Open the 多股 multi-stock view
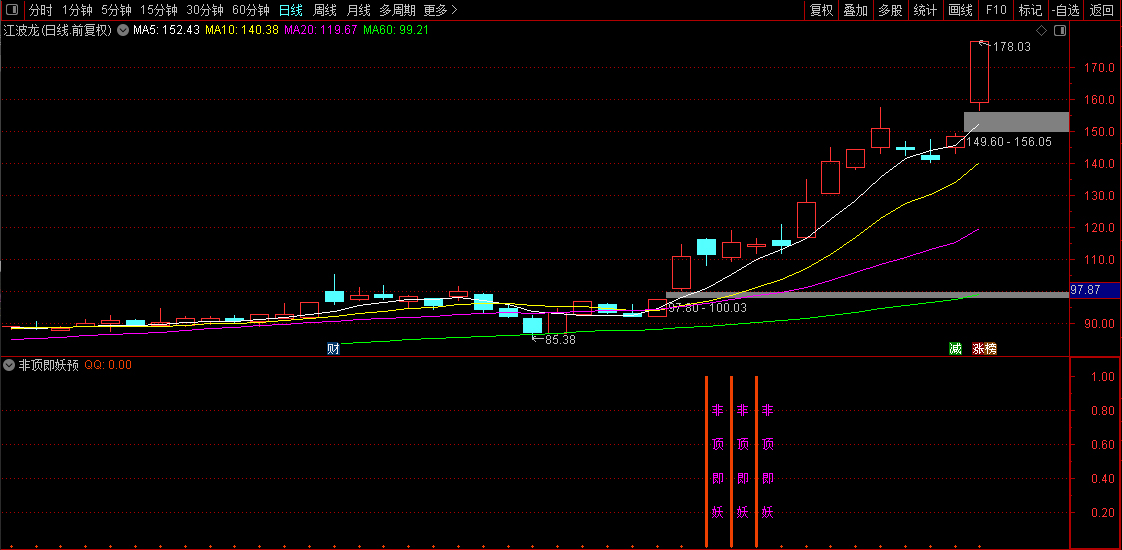 click(890, 10)
